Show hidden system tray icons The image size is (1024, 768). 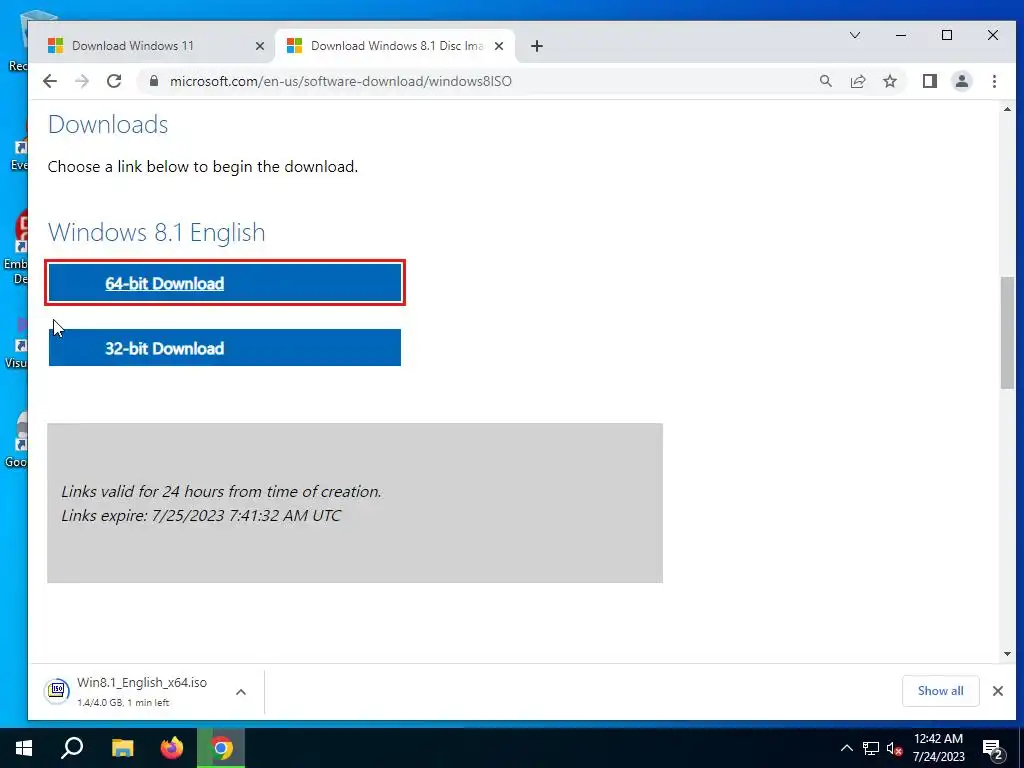[846, 748]
